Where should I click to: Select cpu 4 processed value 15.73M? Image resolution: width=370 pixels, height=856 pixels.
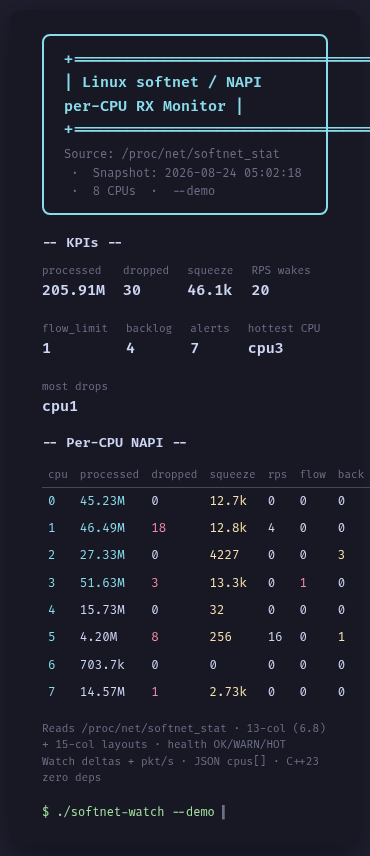tap(102, 610)
